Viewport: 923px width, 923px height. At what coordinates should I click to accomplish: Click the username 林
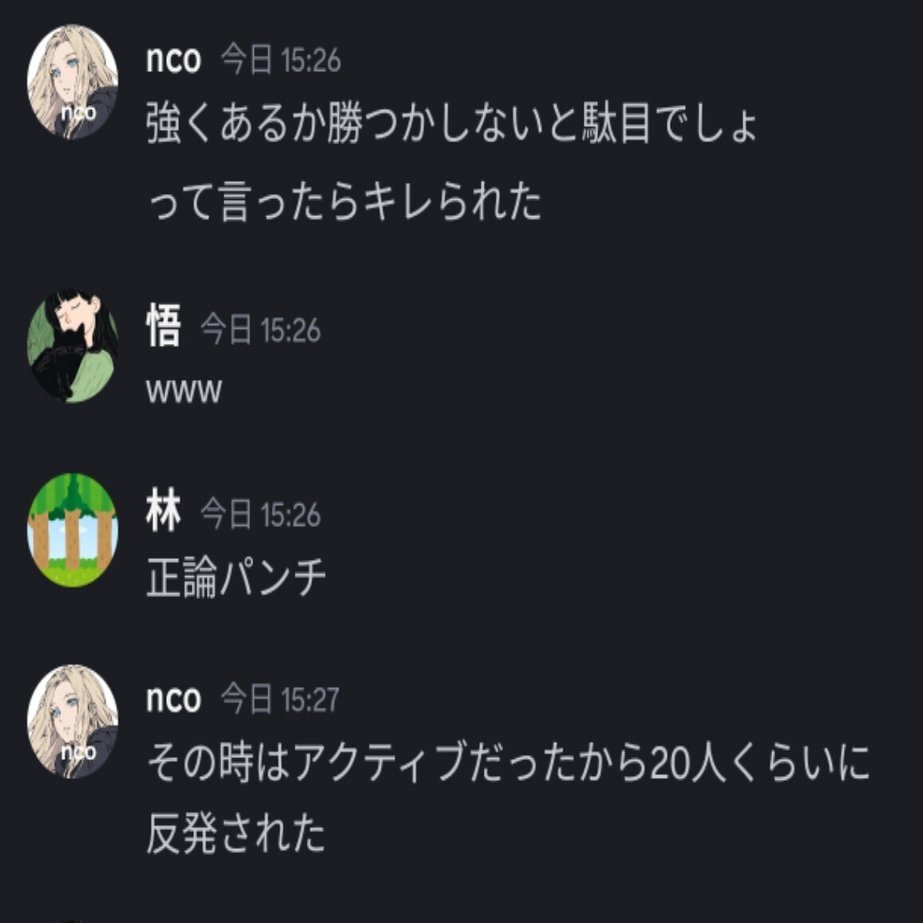click(163, 510)
